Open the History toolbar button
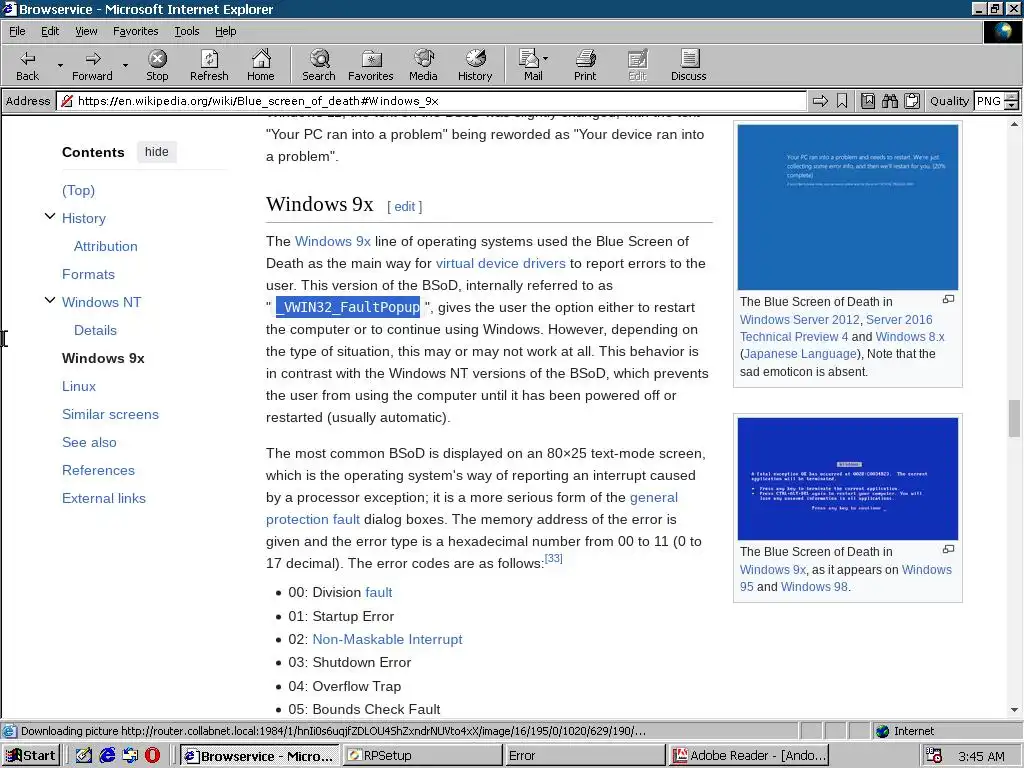Viewport: 1024px width, 768px height. 475,65
